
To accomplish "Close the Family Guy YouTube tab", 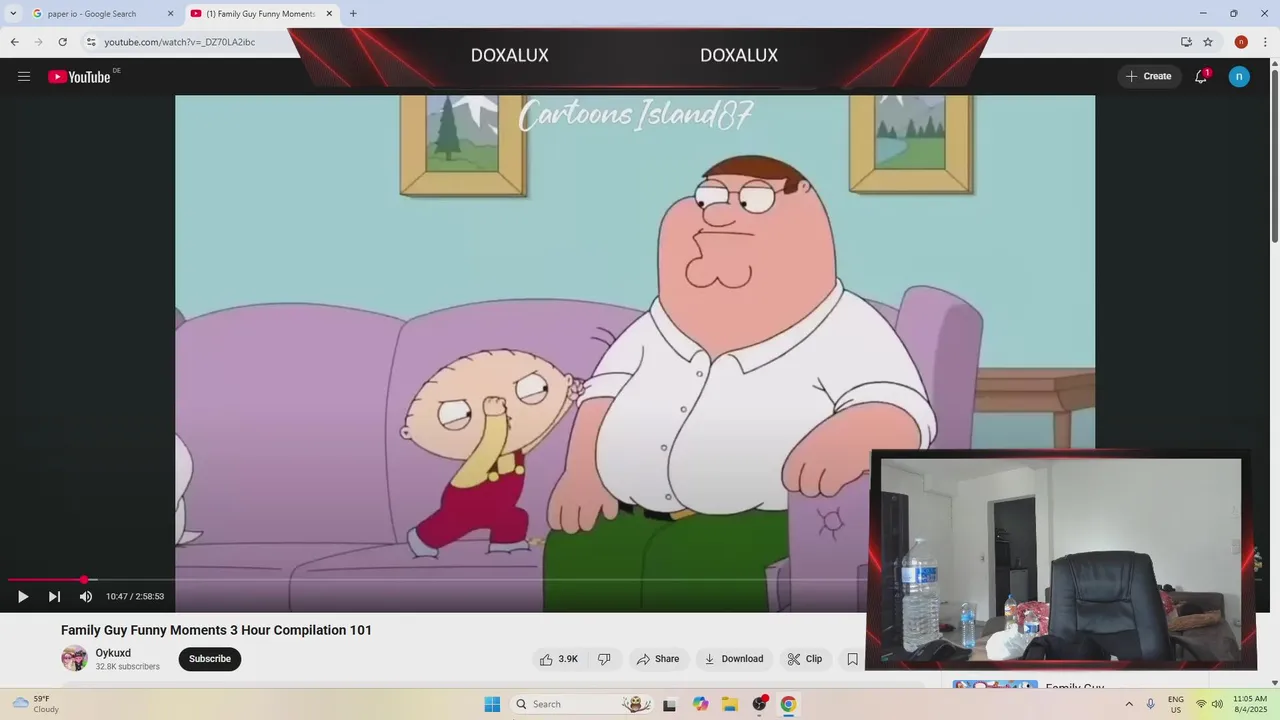I will pyautogui.click(x=329, y=14).
